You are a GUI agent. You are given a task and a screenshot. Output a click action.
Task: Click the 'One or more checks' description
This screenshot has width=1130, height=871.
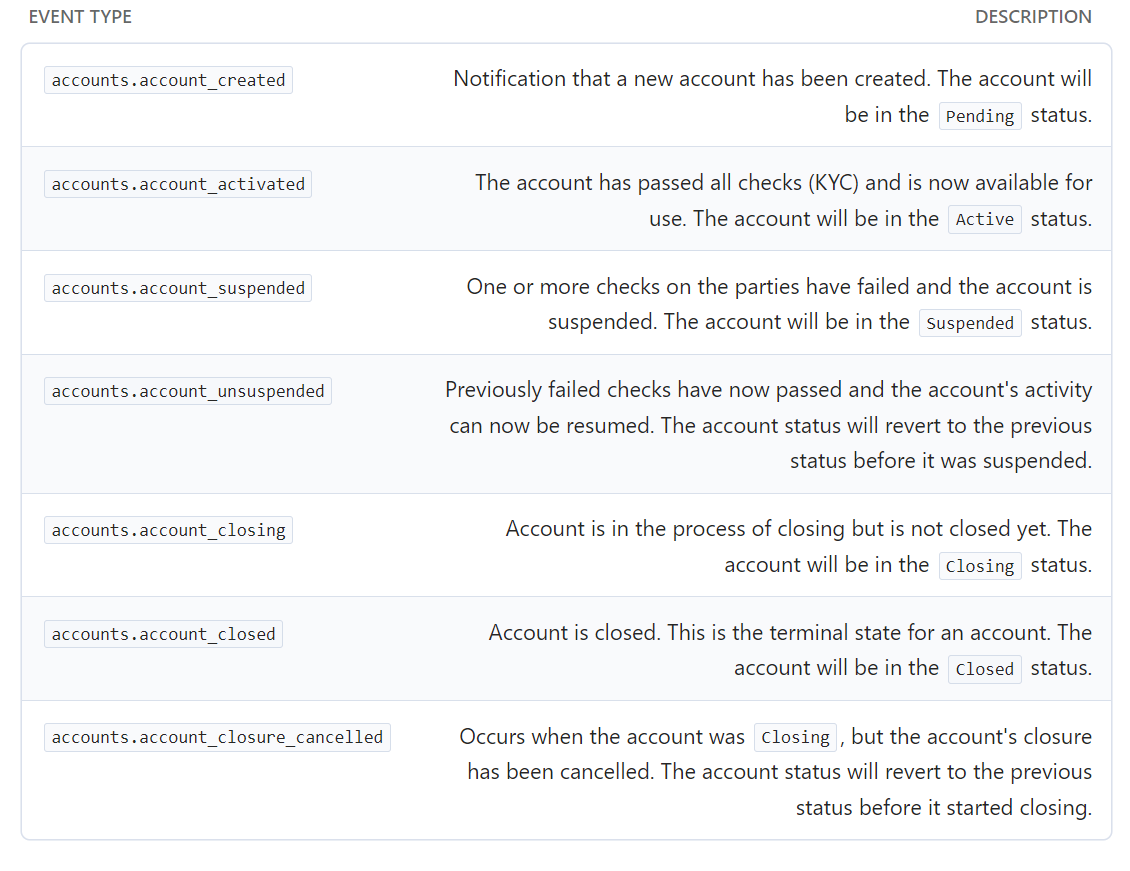(x=779, y=287)
